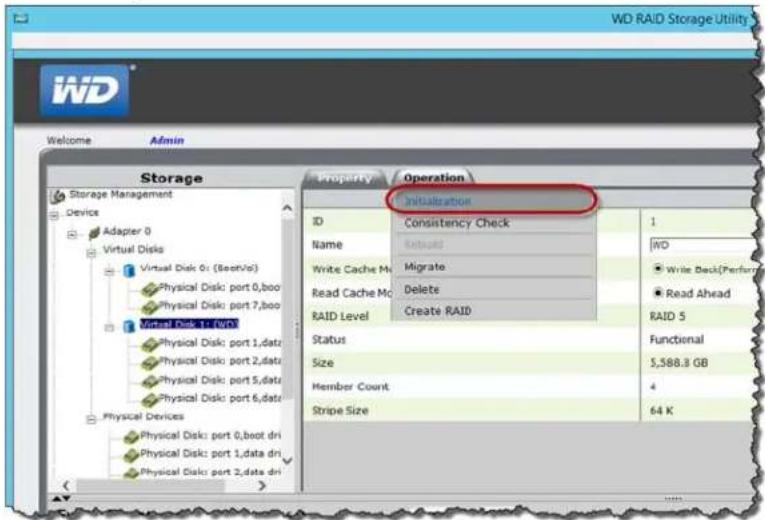Screen dimensions: 765x520
Task: Collapse Virtual Disk 1 (WD) node
Action: [x=109, y=327]
